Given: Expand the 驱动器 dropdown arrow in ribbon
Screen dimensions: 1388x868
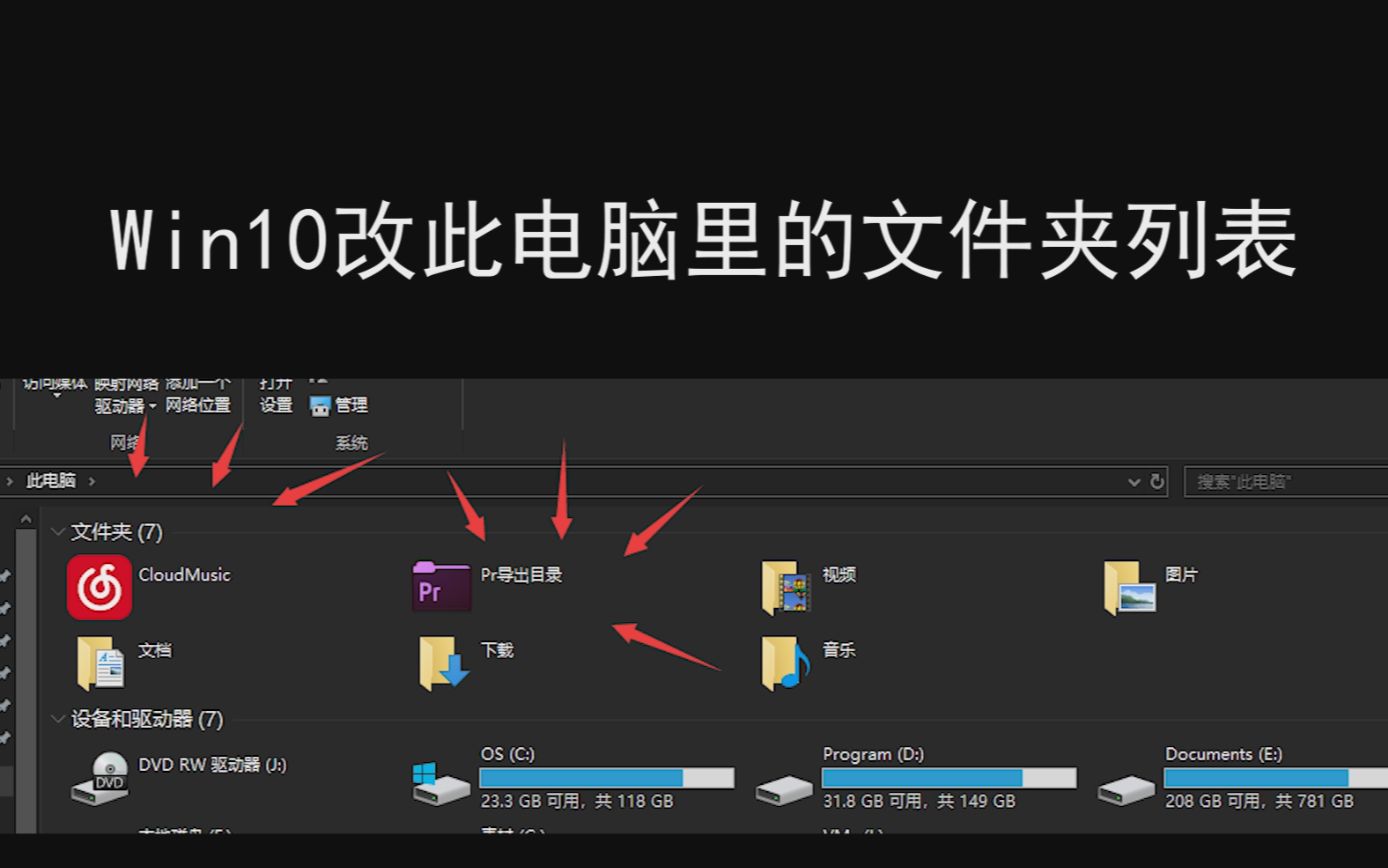Looking at the screenshot, I should tap(152, 406).
